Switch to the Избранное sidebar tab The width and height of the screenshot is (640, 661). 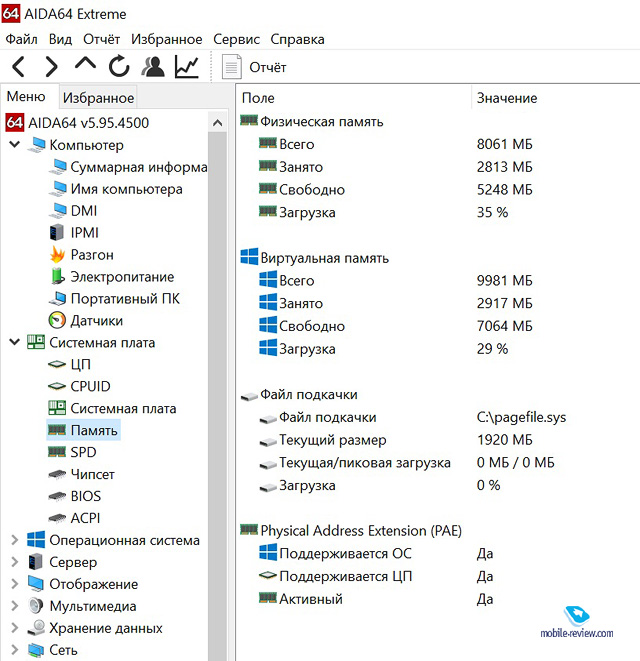98,97
